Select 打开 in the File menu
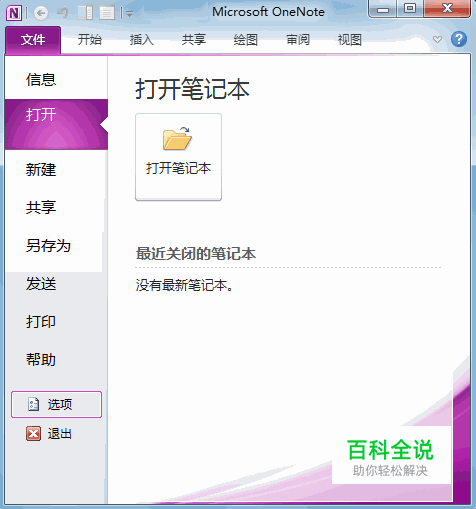476x509 pixels. [x=56, y=124]
